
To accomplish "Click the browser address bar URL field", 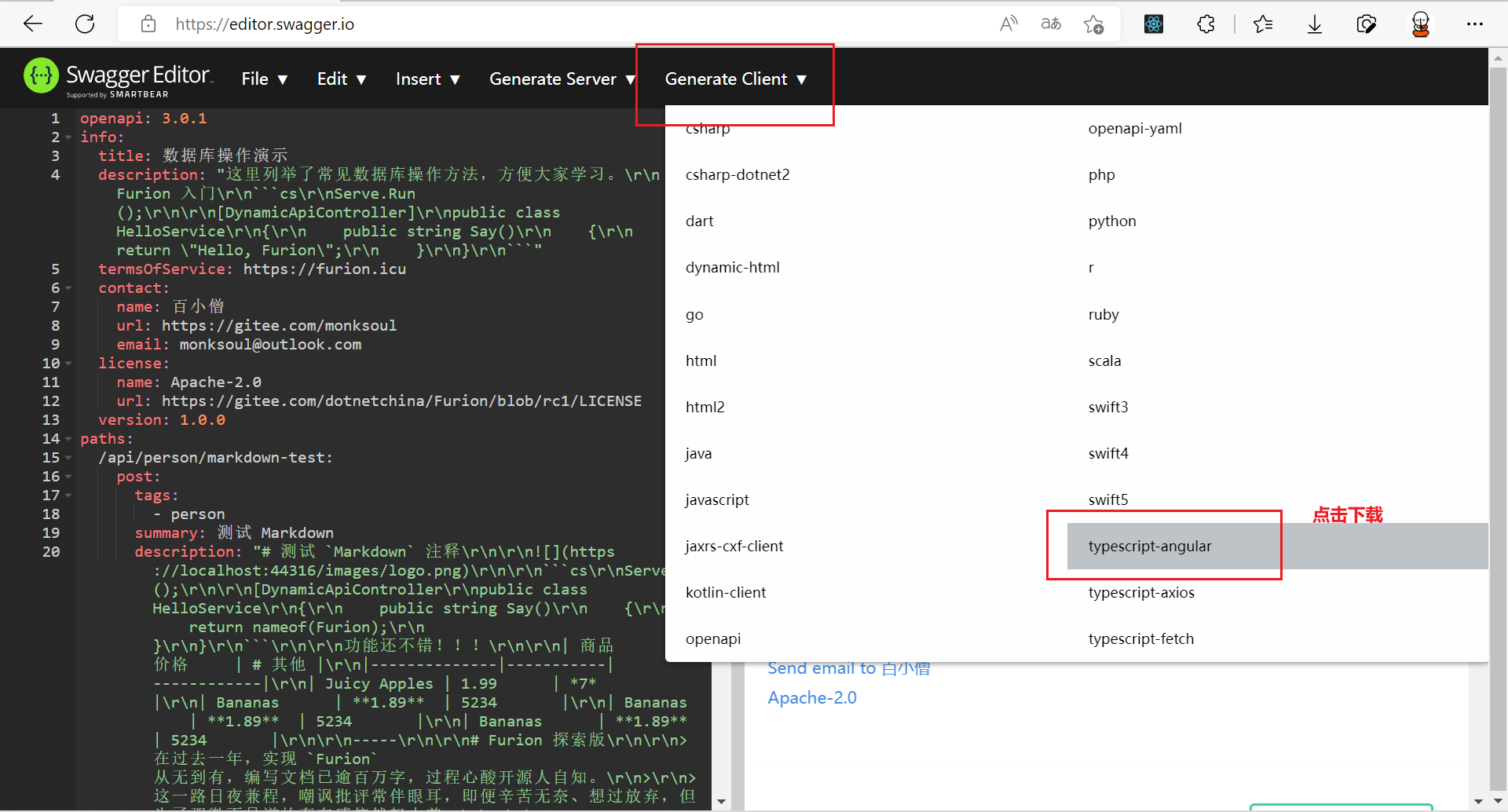I will tap(550, 24).
